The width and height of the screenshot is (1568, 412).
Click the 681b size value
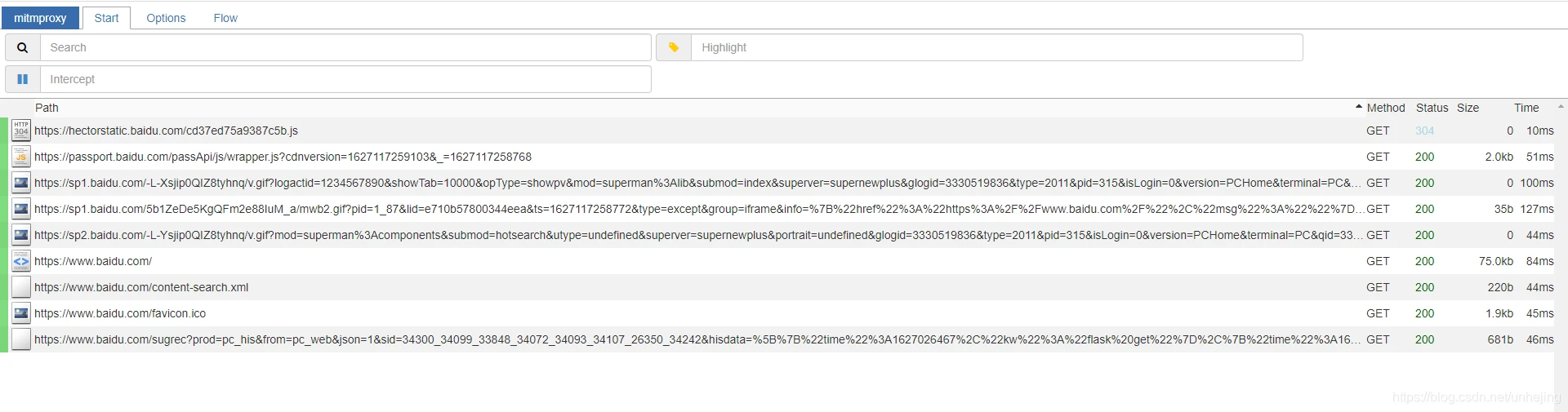pos(1500,339)
